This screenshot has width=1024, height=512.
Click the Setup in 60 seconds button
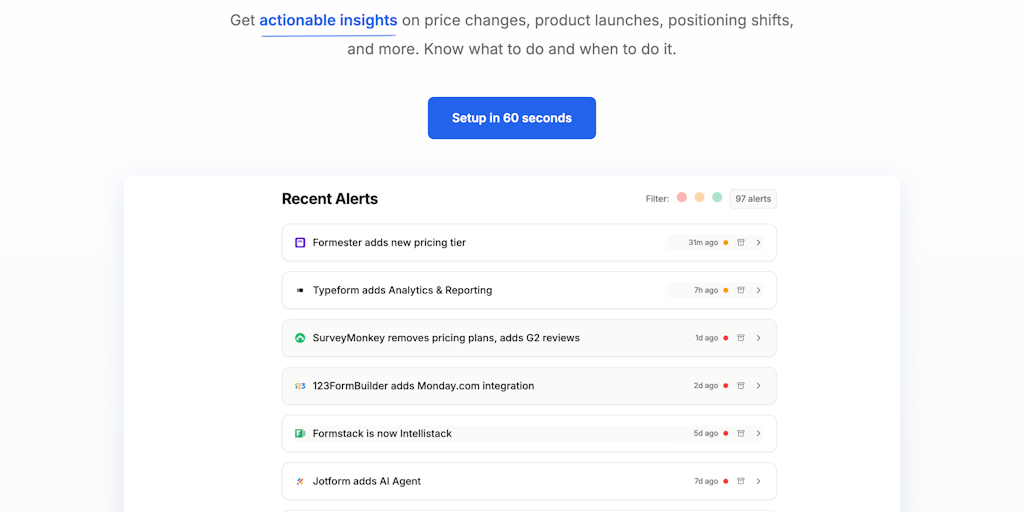[511, 118]
